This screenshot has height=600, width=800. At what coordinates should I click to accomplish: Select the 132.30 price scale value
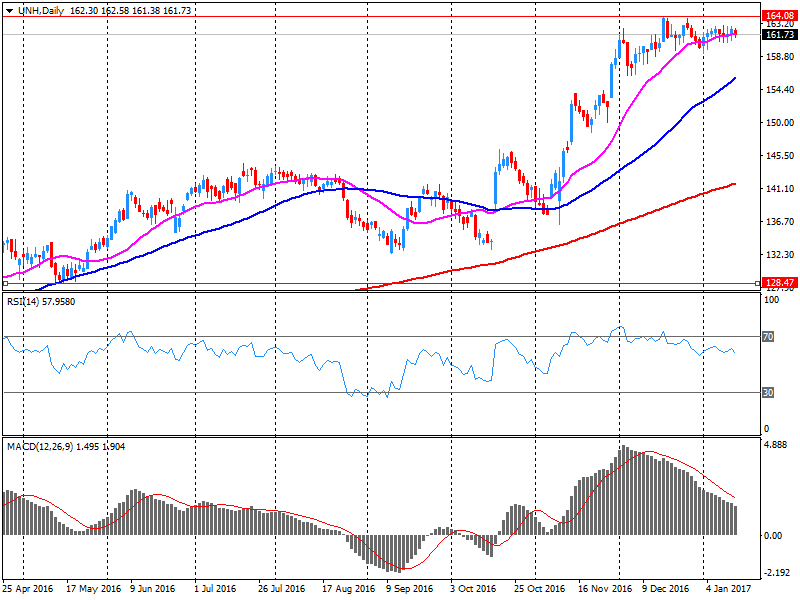pos(780,255)
